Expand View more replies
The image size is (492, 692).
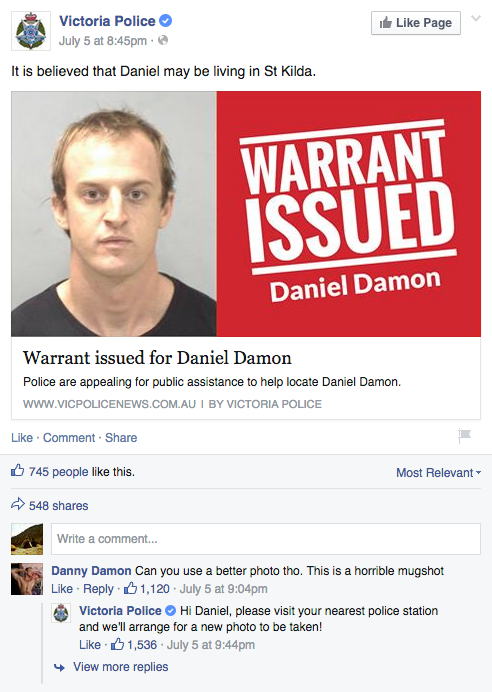[x=120, y=667]
